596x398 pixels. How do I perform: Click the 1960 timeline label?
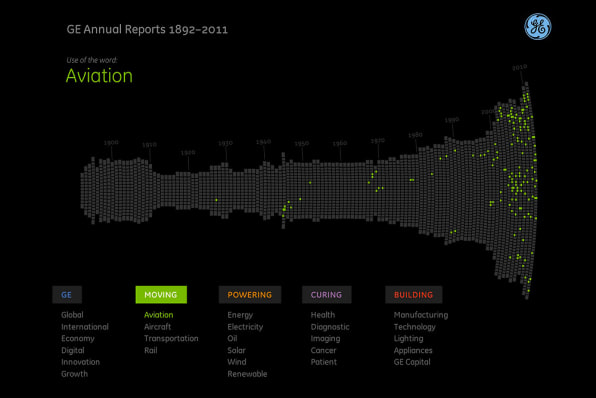[340, 143]
